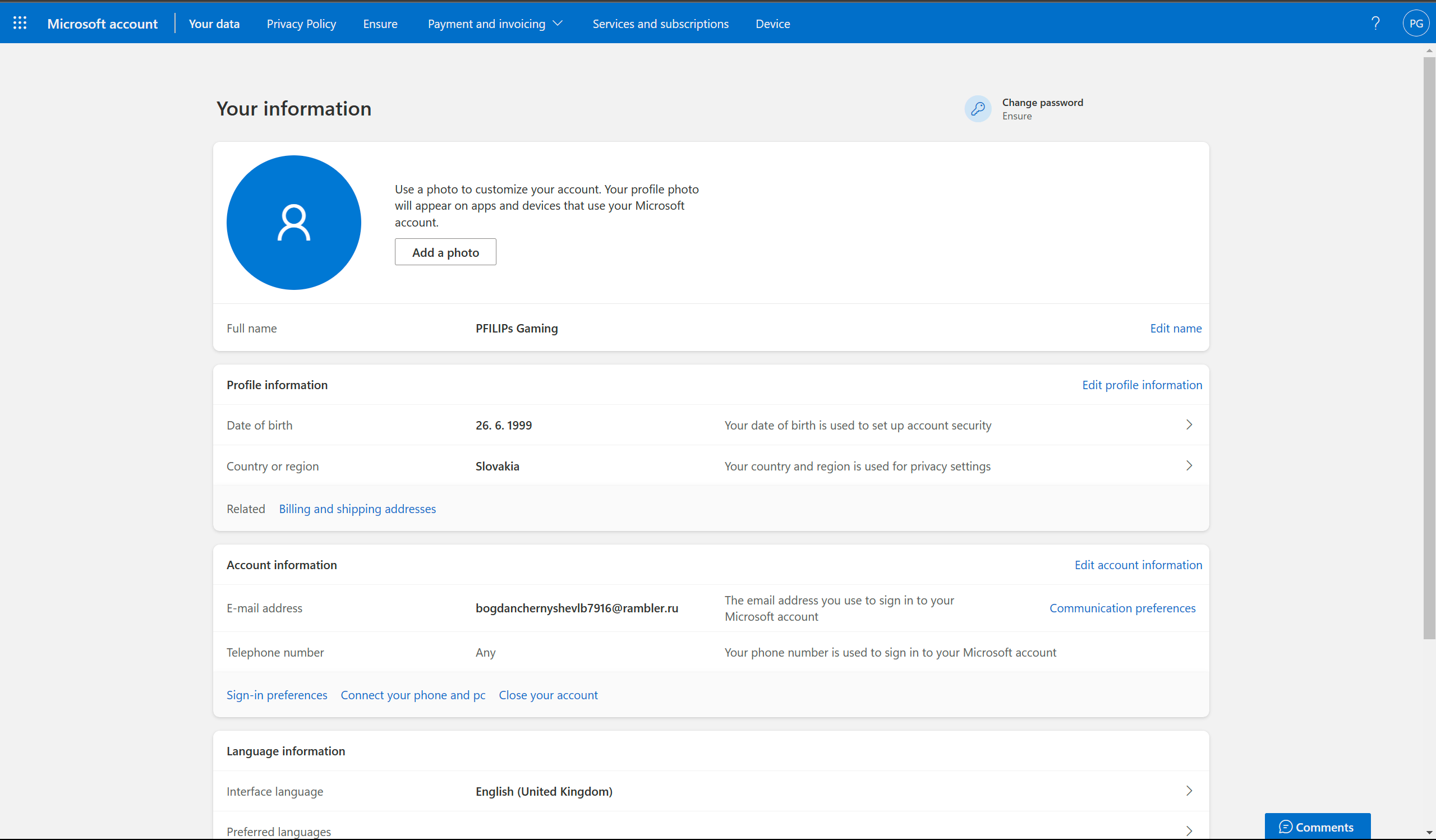The image size is (1436, 840).
Task: Open the Device menu item
Action: [773, 24]
